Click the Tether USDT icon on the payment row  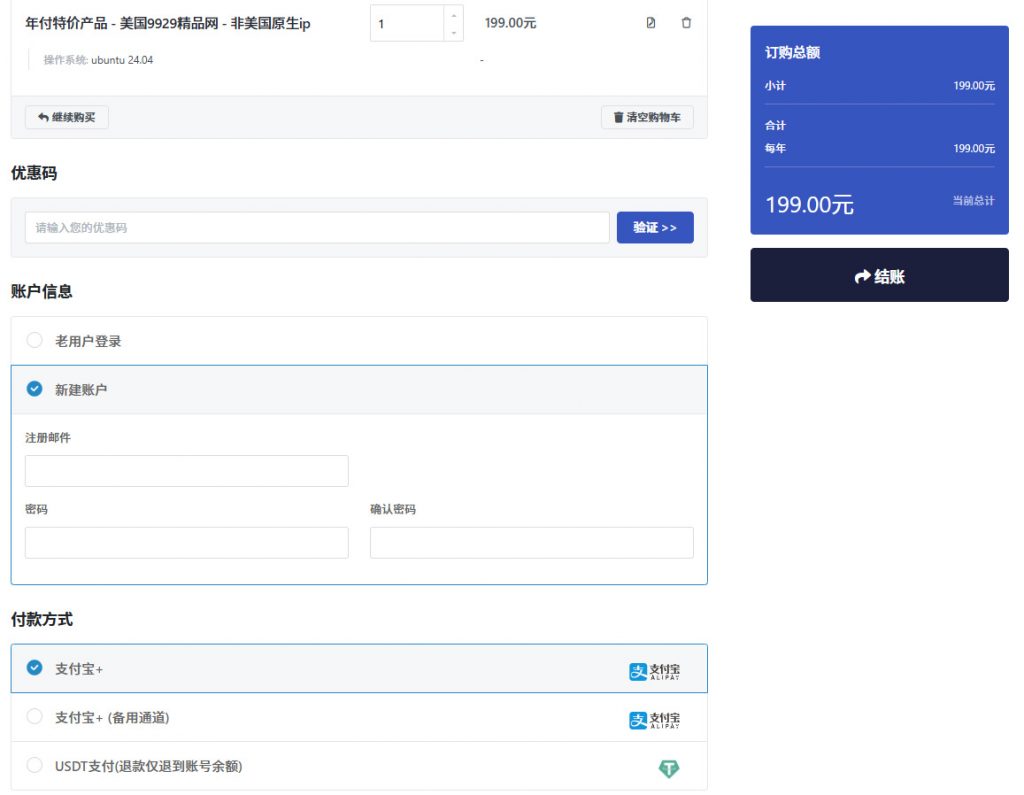click(x=670, y=768)
